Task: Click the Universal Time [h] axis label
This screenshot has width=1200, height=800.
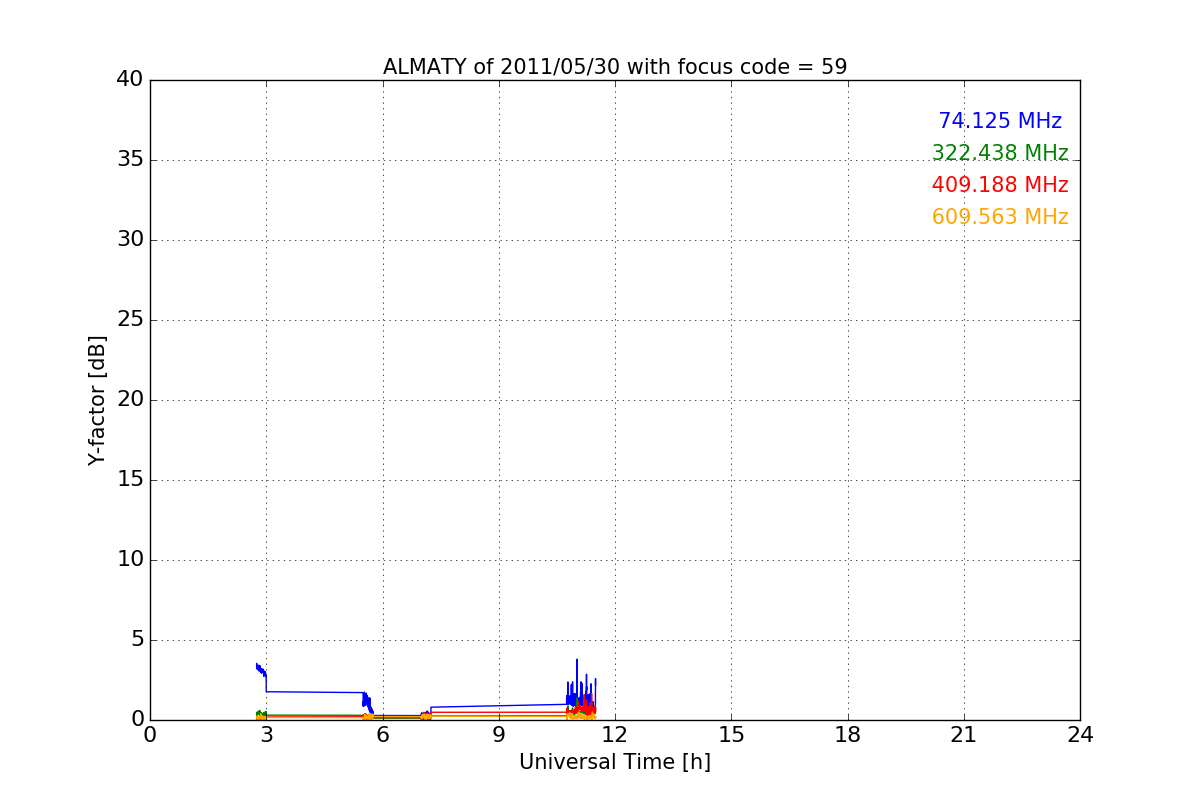Action: pos(615,762)
